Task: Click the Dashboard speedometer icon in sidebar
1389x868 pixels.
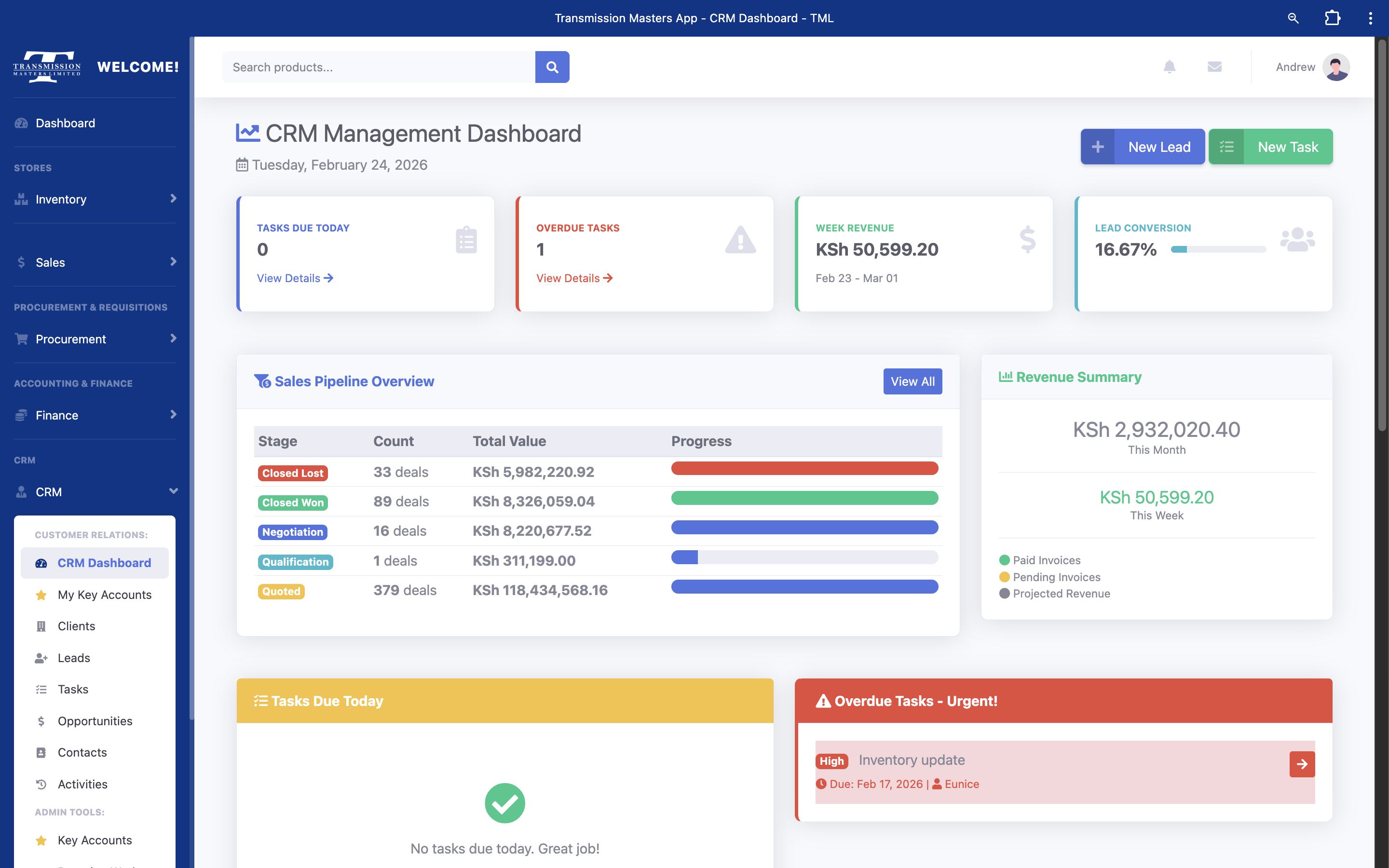Action: point(21,123)
